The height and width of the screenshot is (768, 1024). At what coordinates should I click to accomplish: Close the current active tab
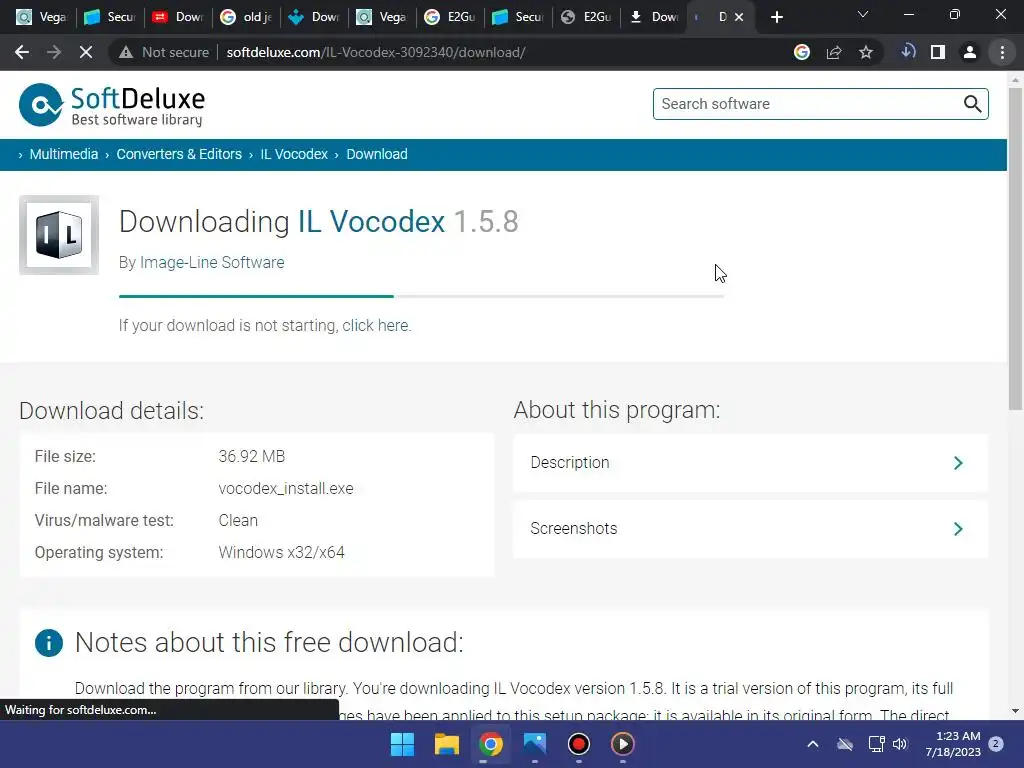pyautogui.click(x=739, y=17)
